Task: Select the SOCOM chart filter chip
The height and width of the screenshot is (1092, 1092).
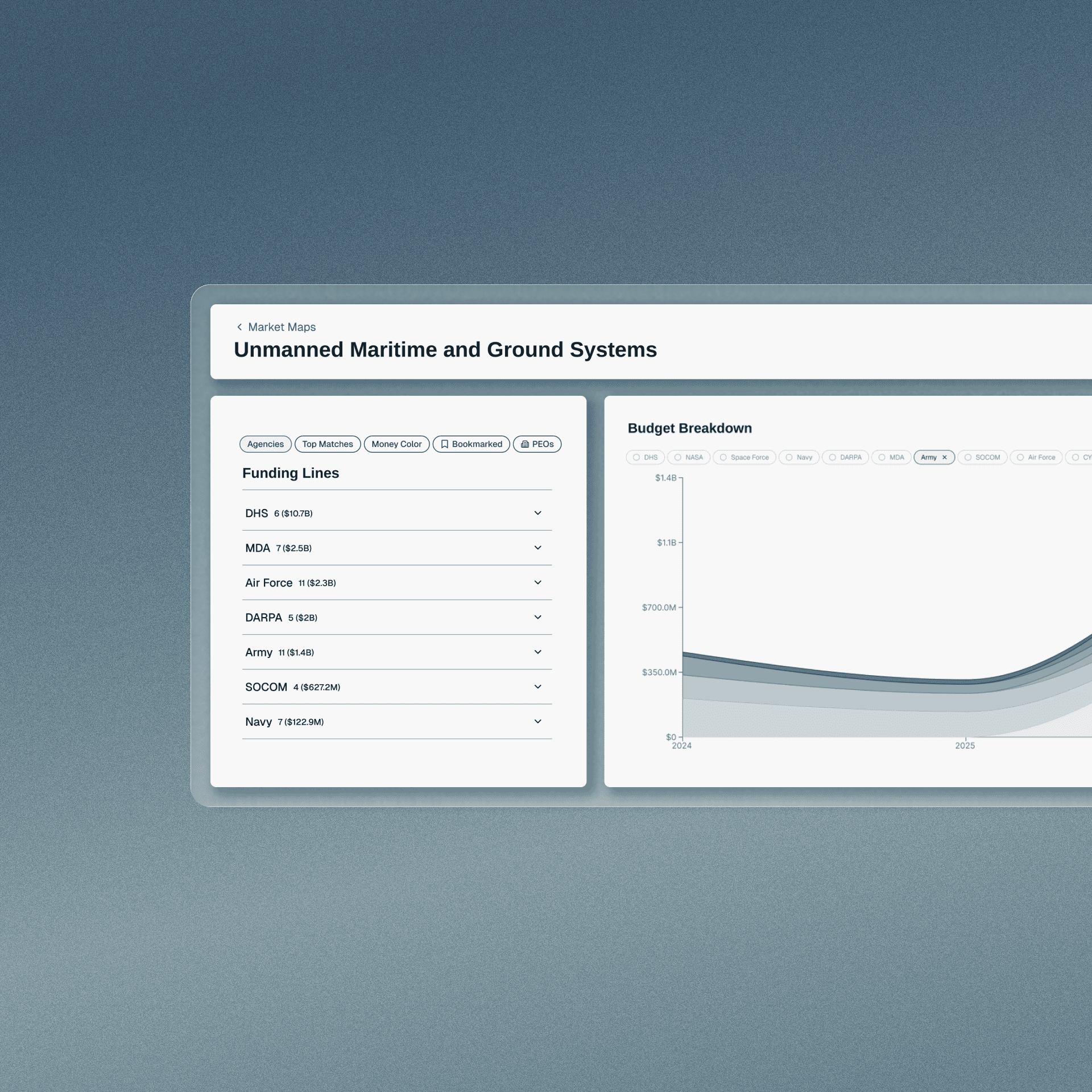Action: click(x=982, y=457)
